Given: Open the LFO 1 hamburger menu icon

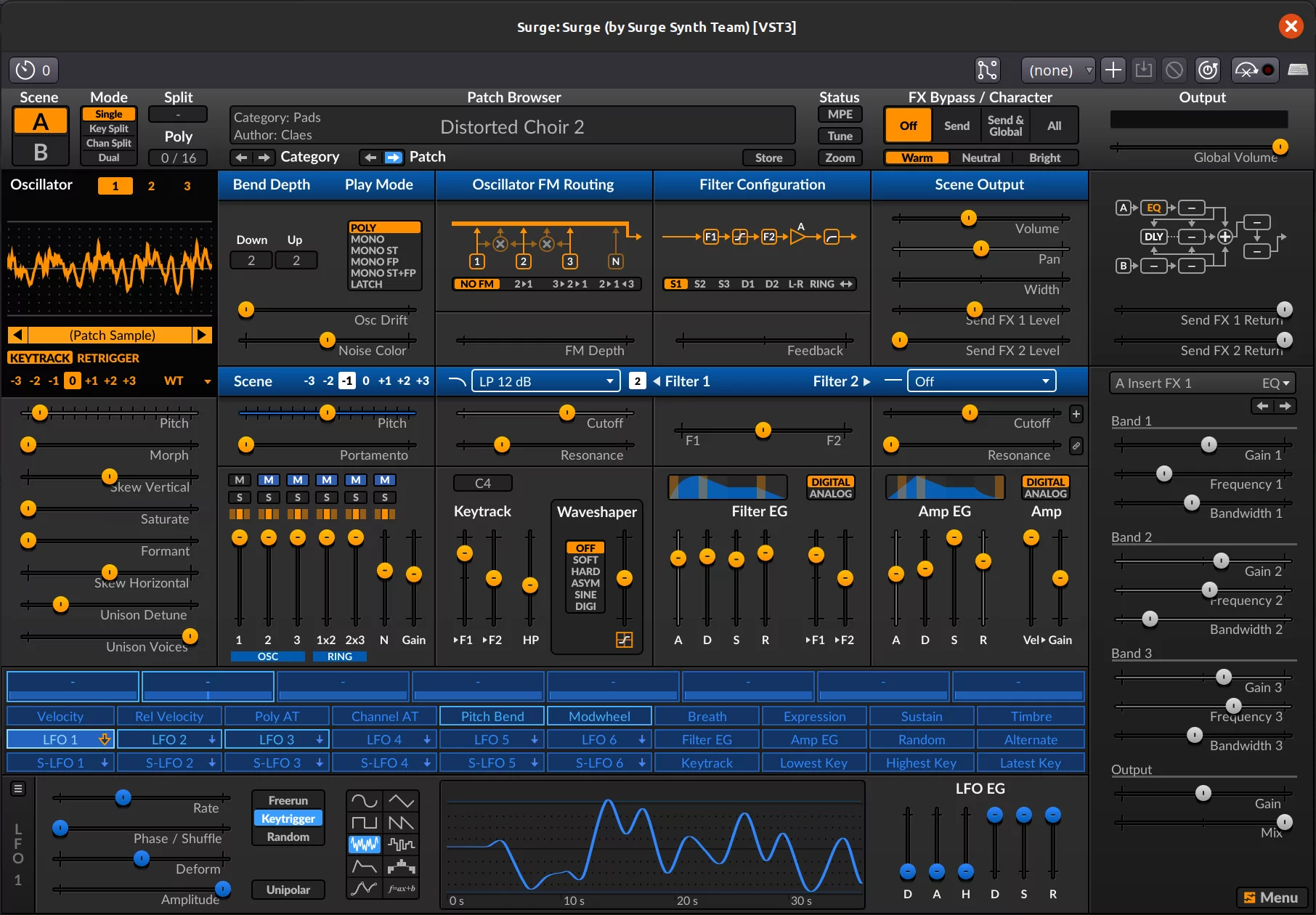Looking at the screenshot, I should 19,789.
